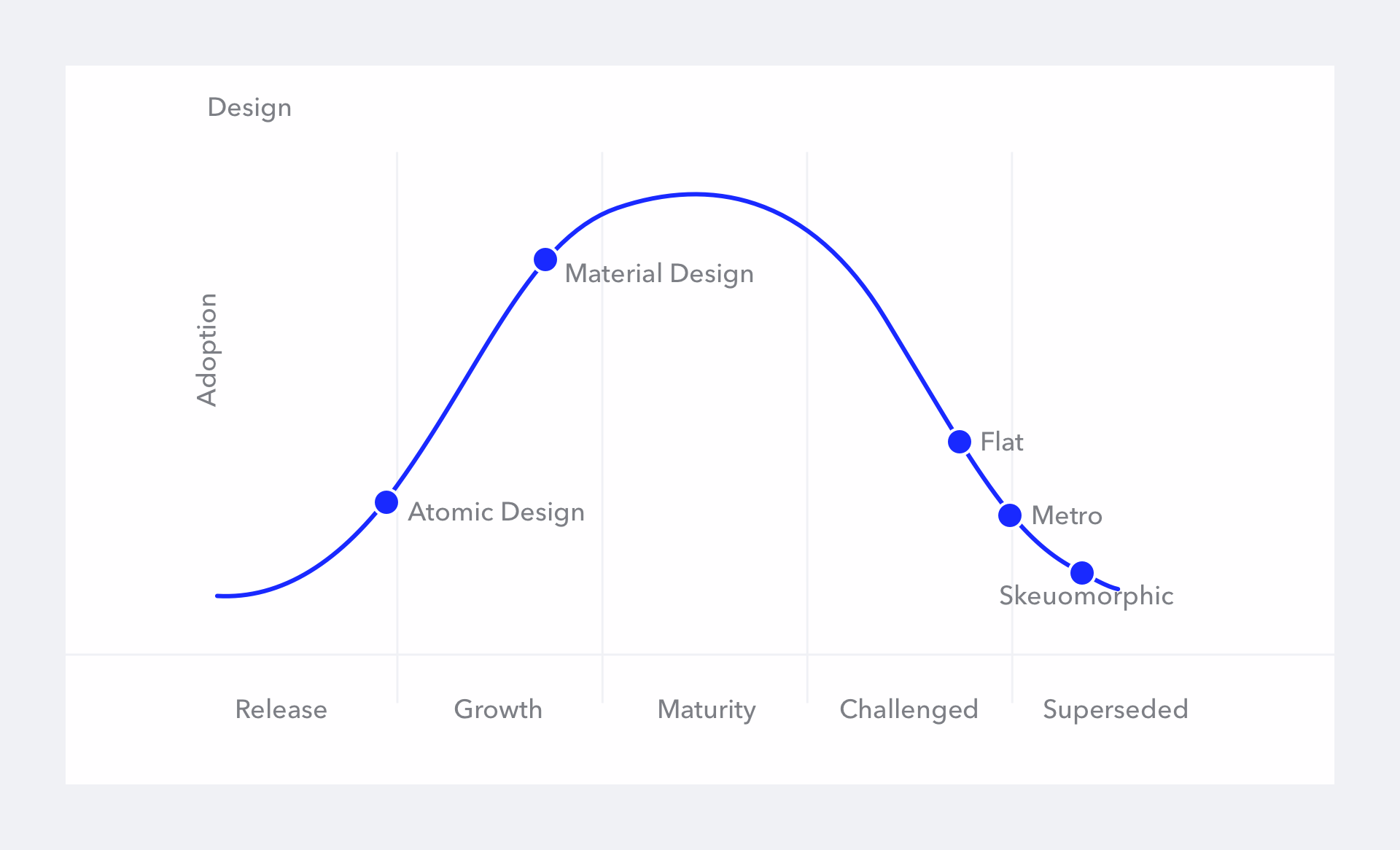Click the curve's starting point in Release

(x=218, y=596)
